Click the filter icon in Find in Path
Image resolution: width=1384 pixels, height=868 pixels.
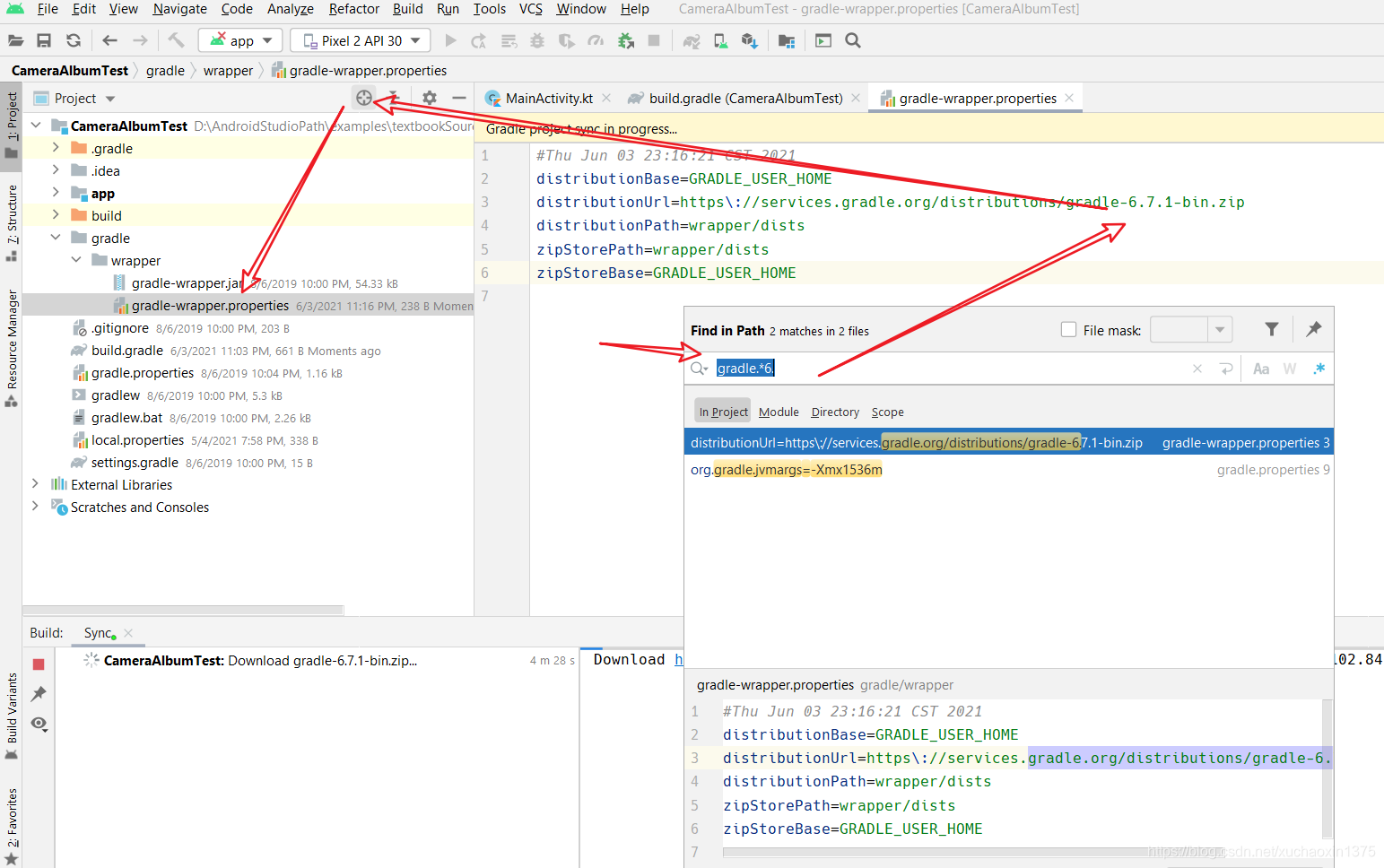coord(1271,330)
